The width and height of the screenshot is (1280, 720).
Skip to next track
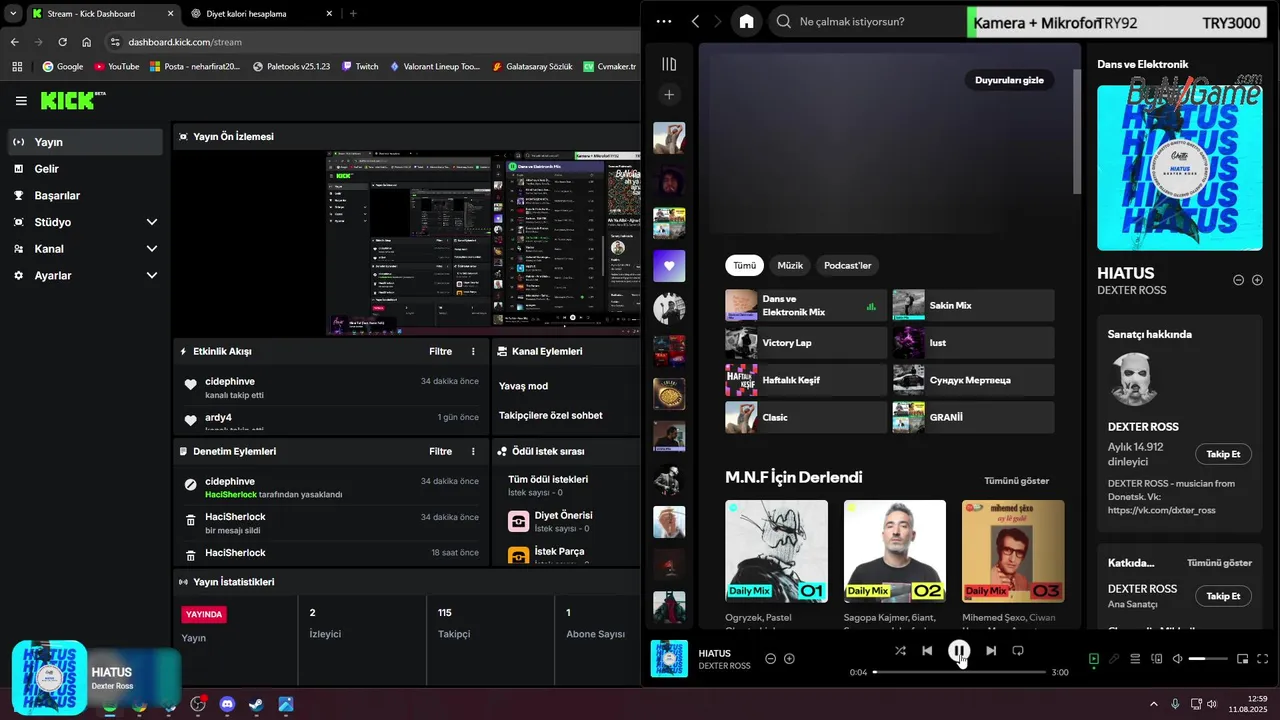(991, 651)
